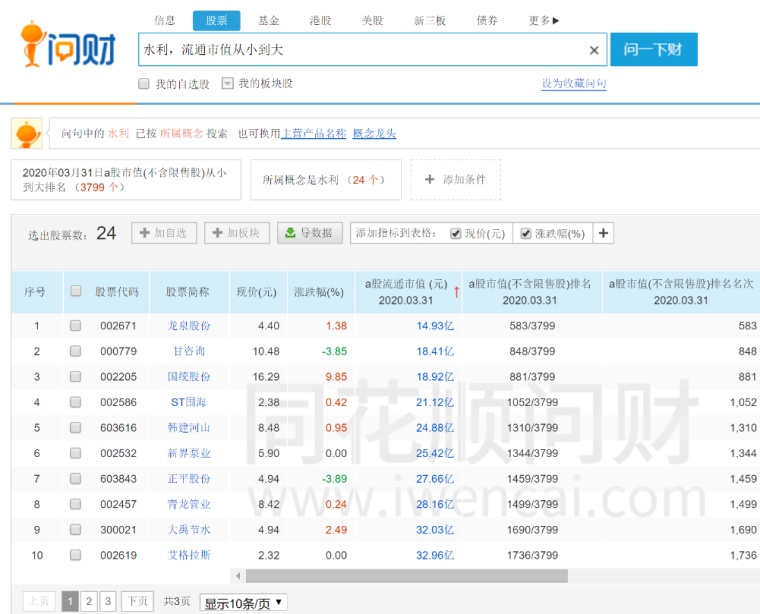The height and width of the screenshot is (614, 760).
Task: Check the row for 002619 艾格拉斯
Action: point(75,554)
